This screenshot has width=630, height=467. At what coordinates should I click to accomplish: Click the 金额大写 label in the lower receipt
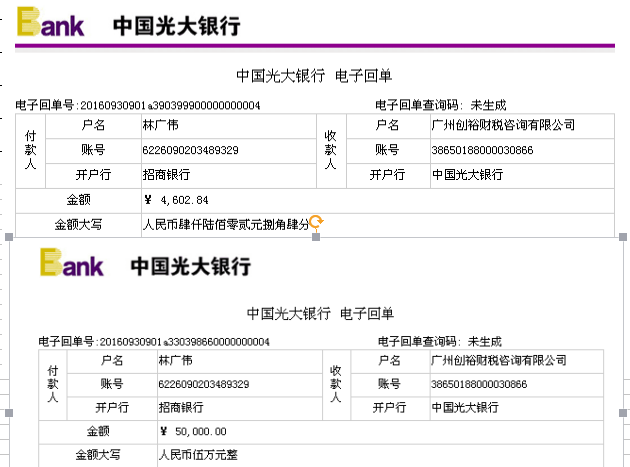click(x=98, y=455)
